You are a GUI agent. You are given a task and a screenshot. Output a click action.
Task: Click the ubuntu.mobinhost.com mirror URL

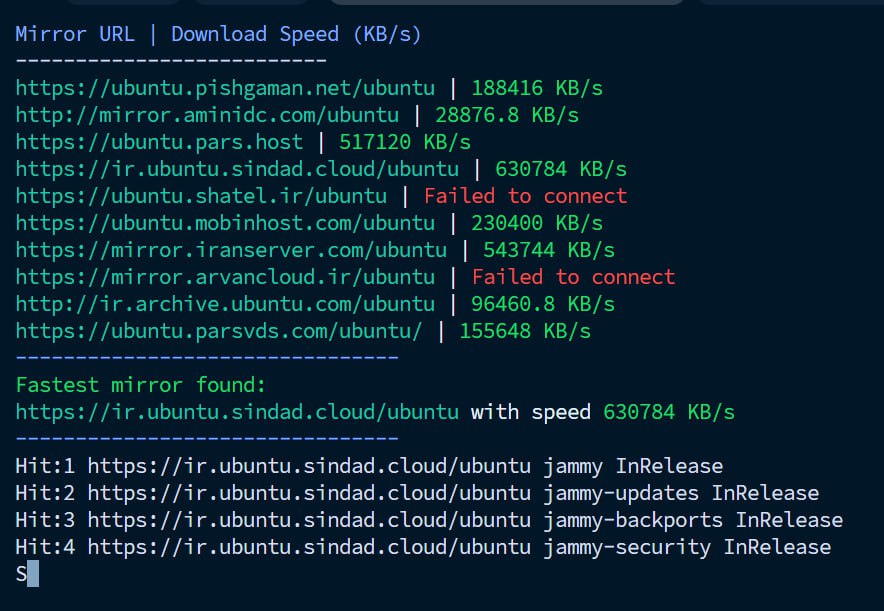225,223
